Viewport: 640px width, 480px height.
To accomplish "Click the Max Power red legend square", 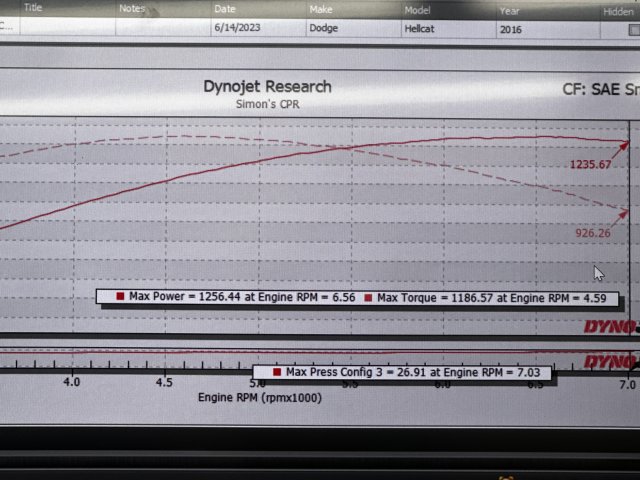I will (x=121, y=297).
